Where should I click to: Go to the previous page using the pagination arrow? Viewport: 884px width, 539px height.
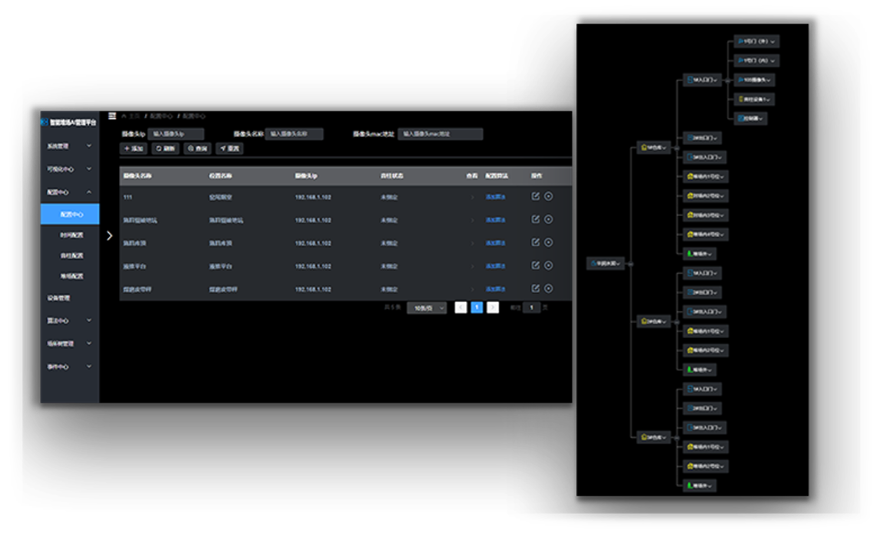(x=460, y=308)
